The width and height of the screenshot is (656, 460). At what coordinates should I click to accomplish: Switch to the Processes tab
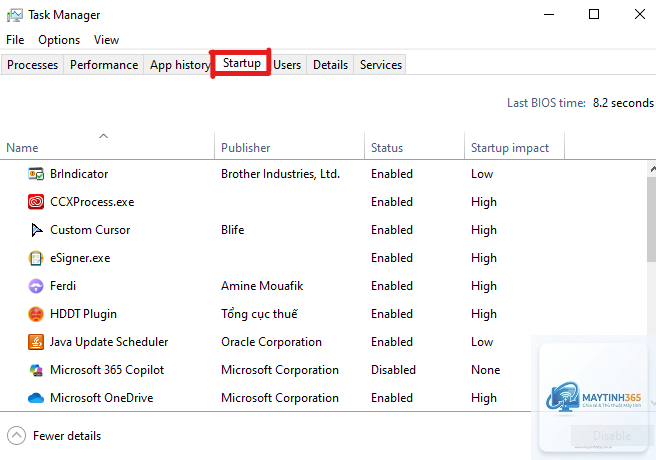(x=32, y=65)
